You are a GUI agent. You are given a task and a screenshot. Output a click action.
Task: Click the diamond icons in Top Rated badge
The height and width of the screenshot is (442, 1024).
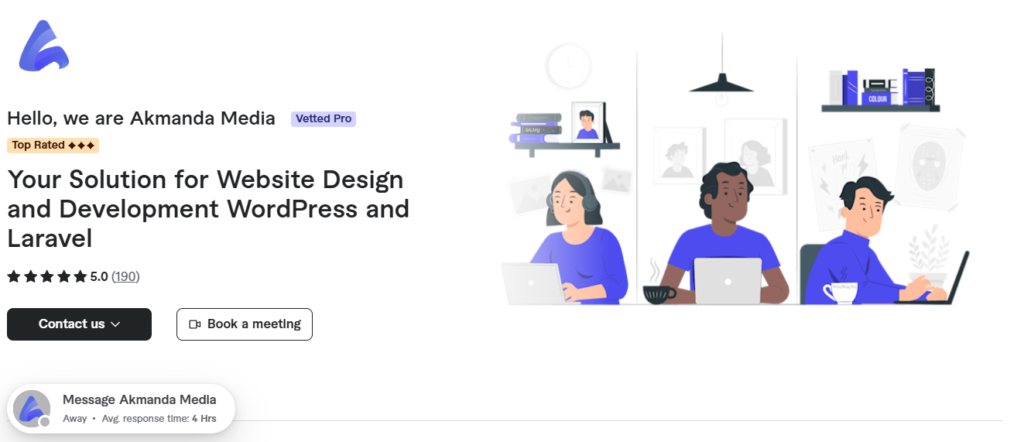[x=81, y=145]
